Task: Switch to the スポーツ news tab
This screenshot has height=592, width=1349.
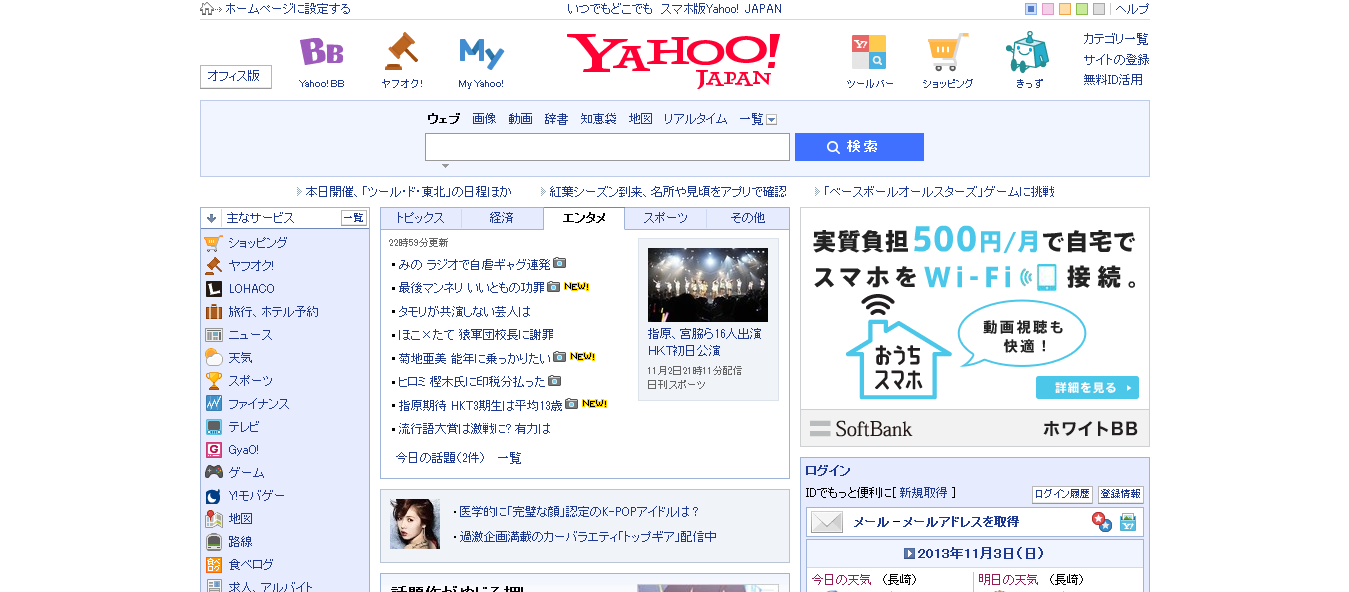Action: 665,218
